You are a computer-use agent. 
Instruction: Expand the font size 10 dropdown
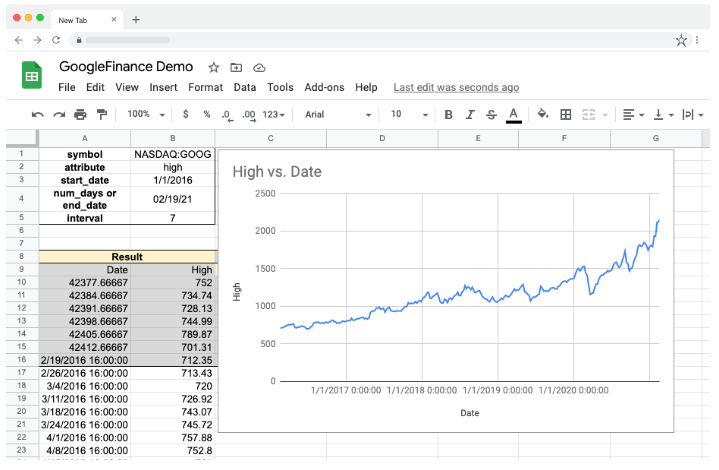[x=408, y=115]
